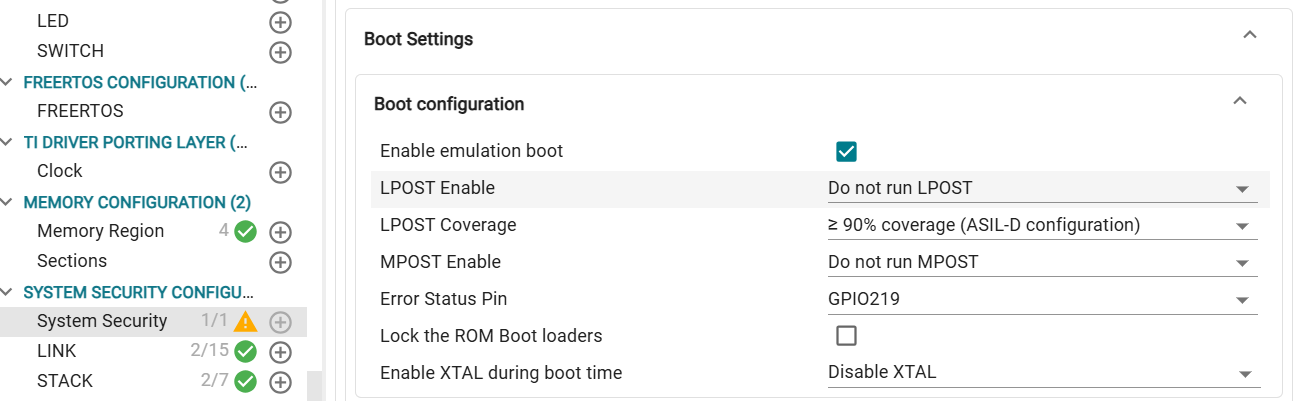Open the Enable XTAL boot dropdown
Viewport: 1301px width, 401px height.
coord(1042,372)
